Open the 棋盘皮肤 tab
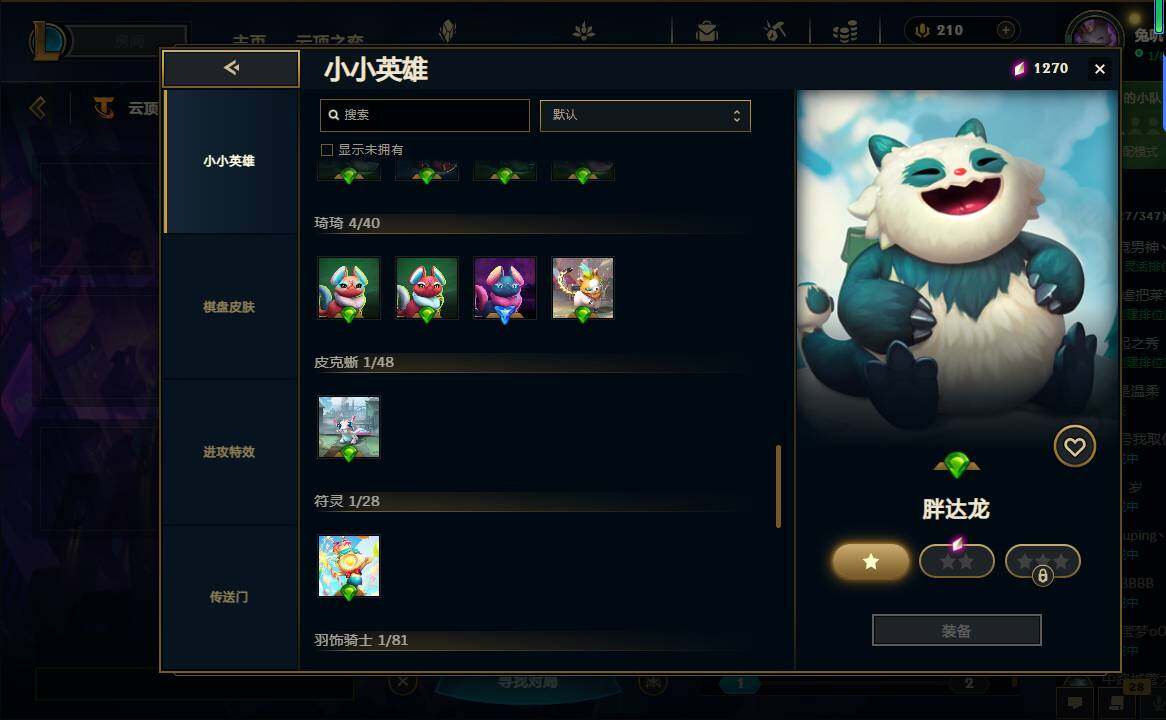The image size is (1166, 720). pos(230,307)
